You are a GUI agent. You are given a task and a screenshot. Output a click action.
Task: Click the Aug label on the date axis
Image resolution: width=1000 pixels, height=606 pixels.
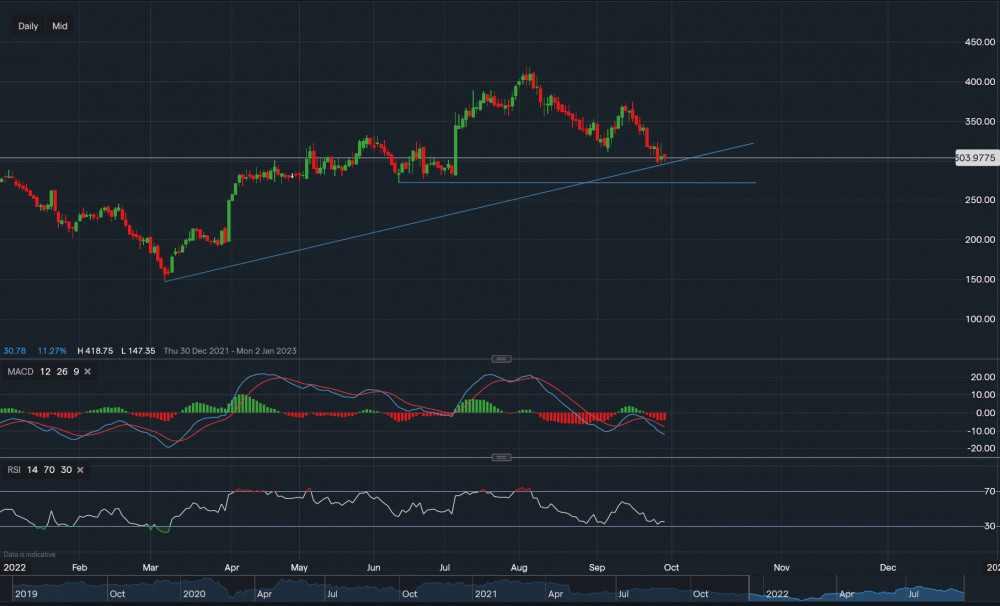(x=518, y=566)
